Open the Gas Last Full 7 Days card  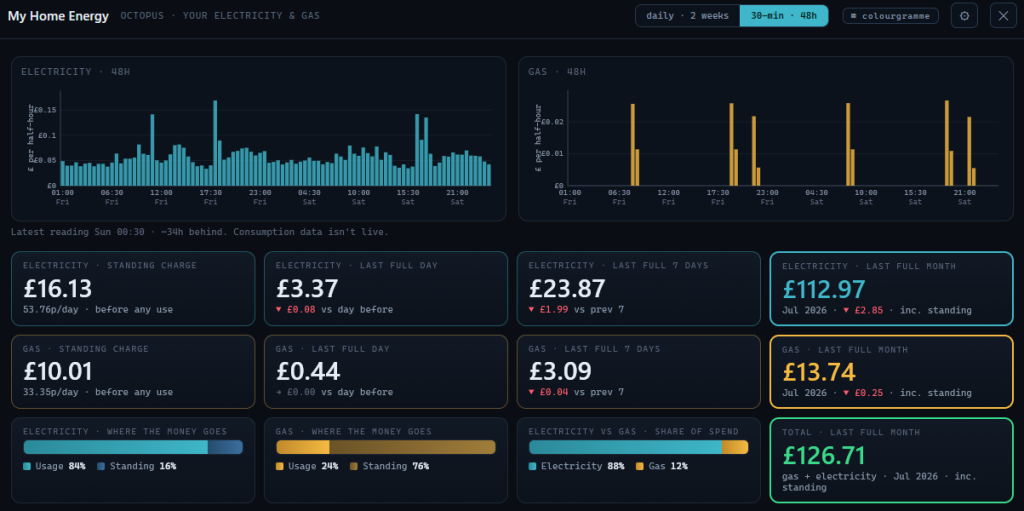639,372
